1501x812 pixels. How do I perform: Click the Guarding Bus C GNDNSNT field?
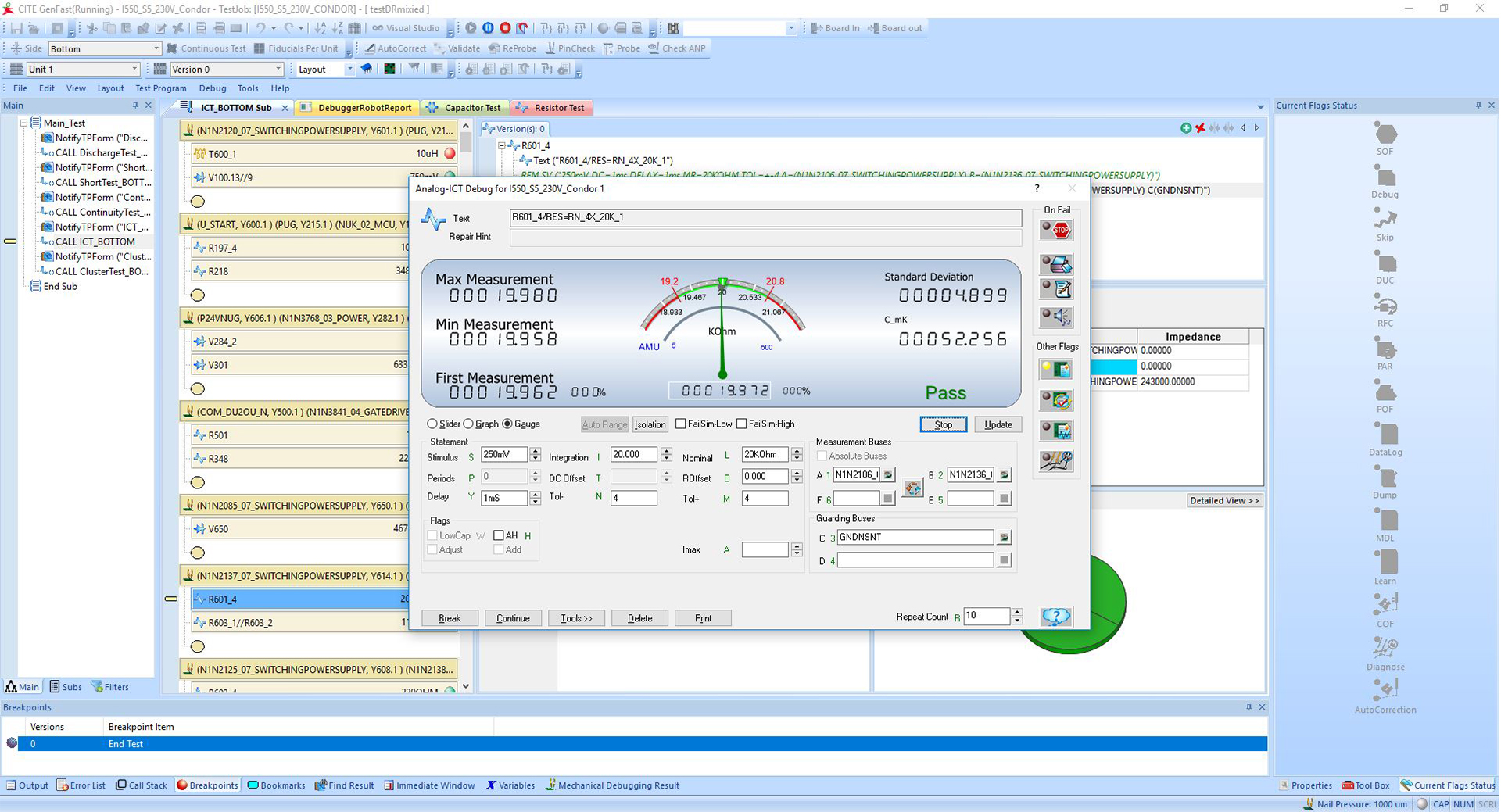(x=915, y=537)
